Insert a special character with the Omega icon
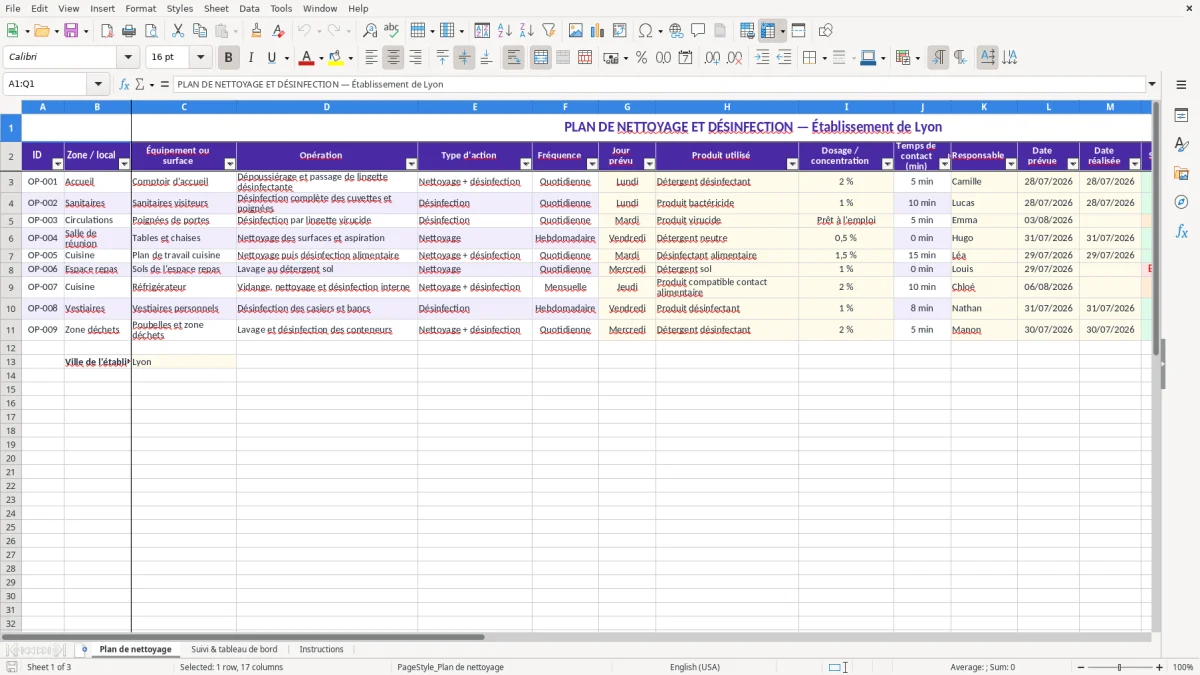Screen dimensions: 1200x675 click(x=645, y=31)
